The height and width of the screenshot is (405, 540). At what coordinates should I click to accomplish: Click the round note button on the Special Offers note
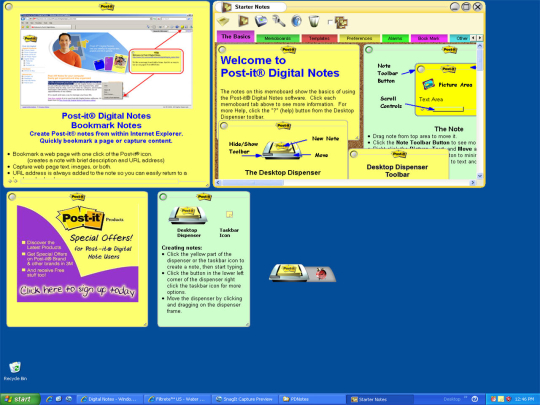12,197
